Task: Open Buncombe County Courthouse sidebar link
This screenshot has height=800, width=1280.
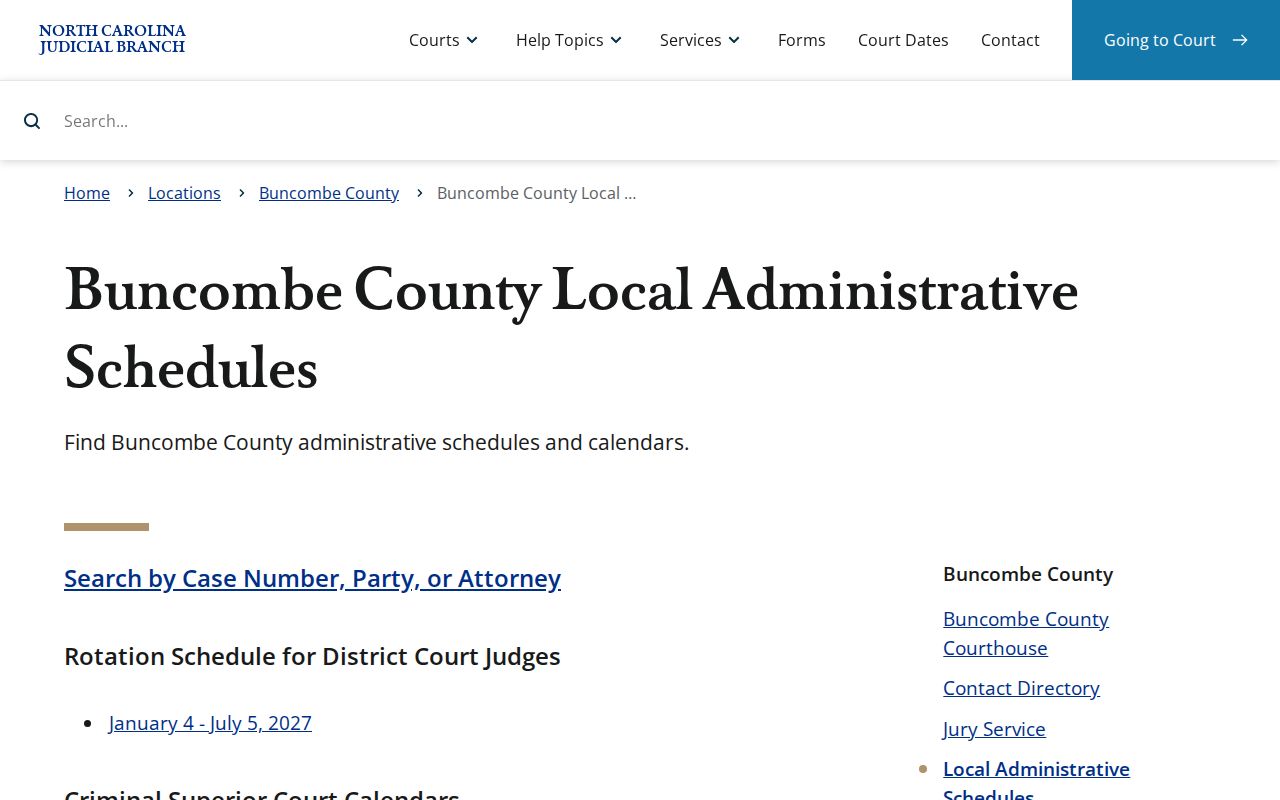Action: 1026,633
